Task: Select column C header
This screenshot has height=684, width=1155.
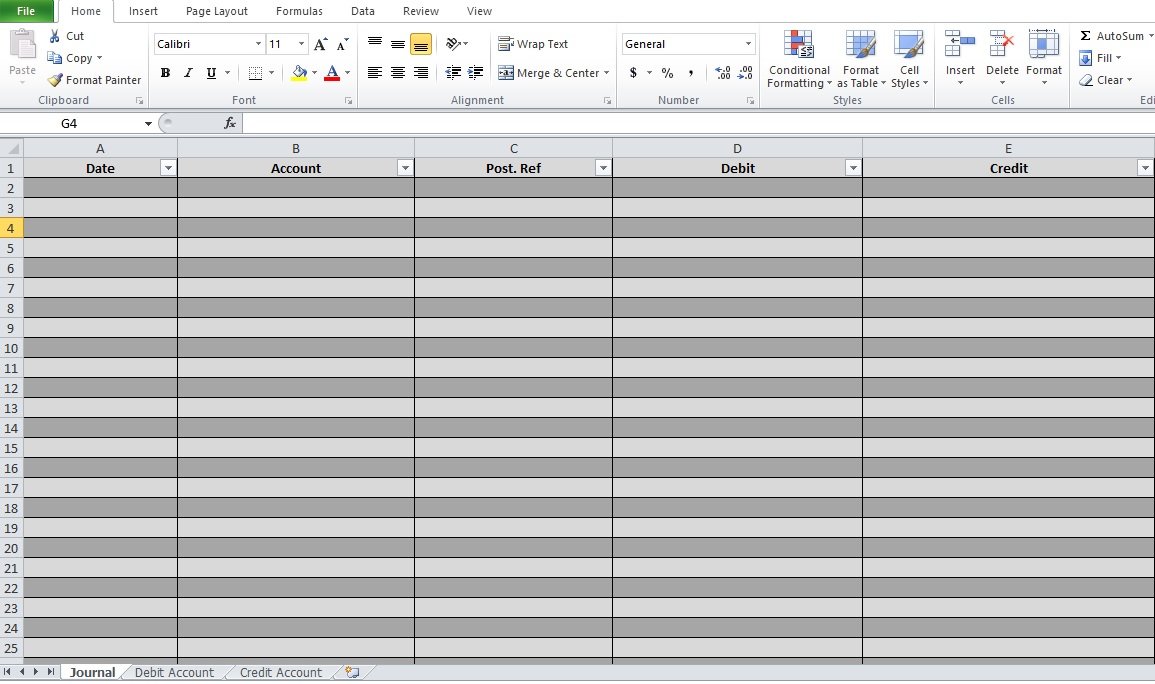Action: pos(513,148)
